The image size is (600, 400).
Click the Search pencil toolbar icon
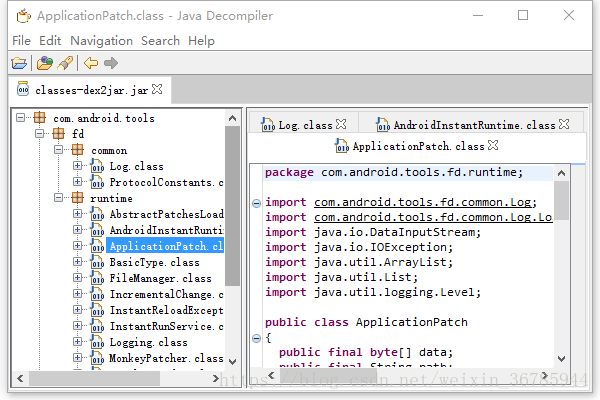(x=65, y=63)
